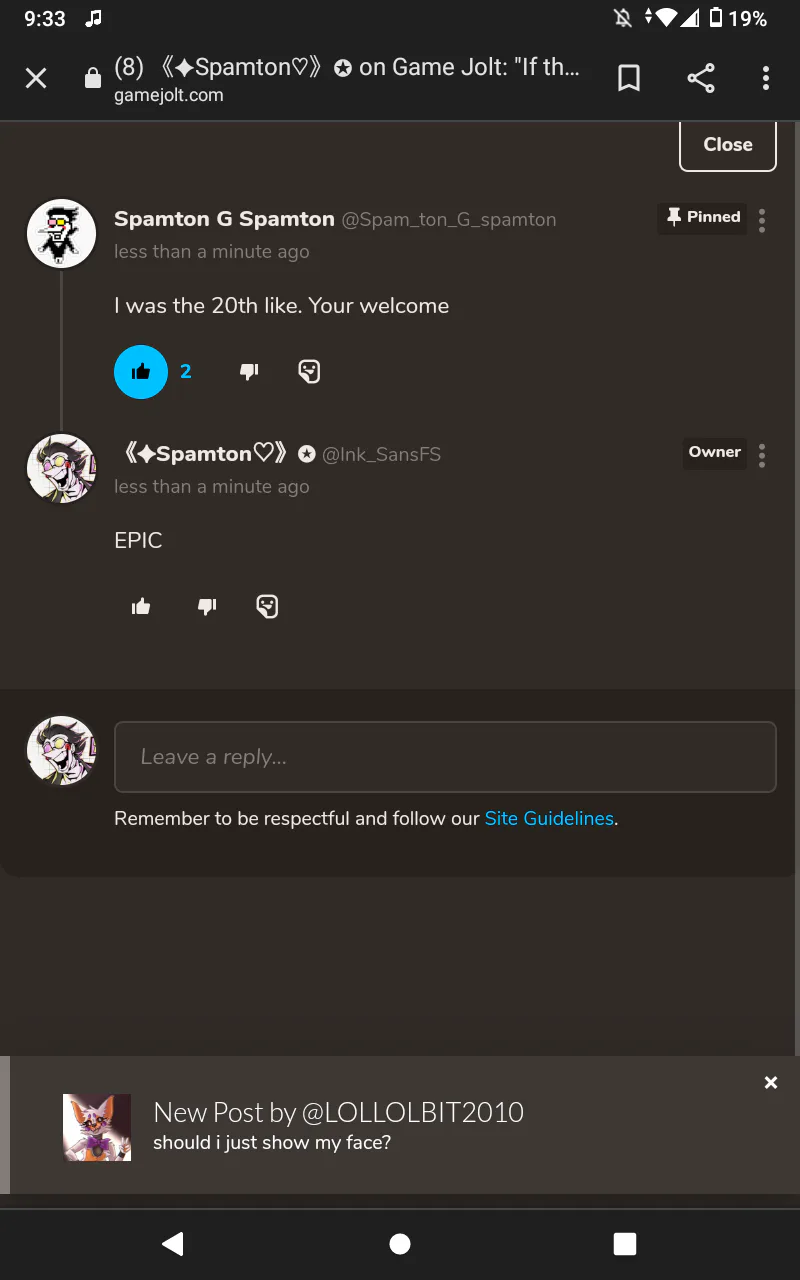Tap the Android back navigation button
This screenshot has width=800, height=1280.
(173, 1243)
